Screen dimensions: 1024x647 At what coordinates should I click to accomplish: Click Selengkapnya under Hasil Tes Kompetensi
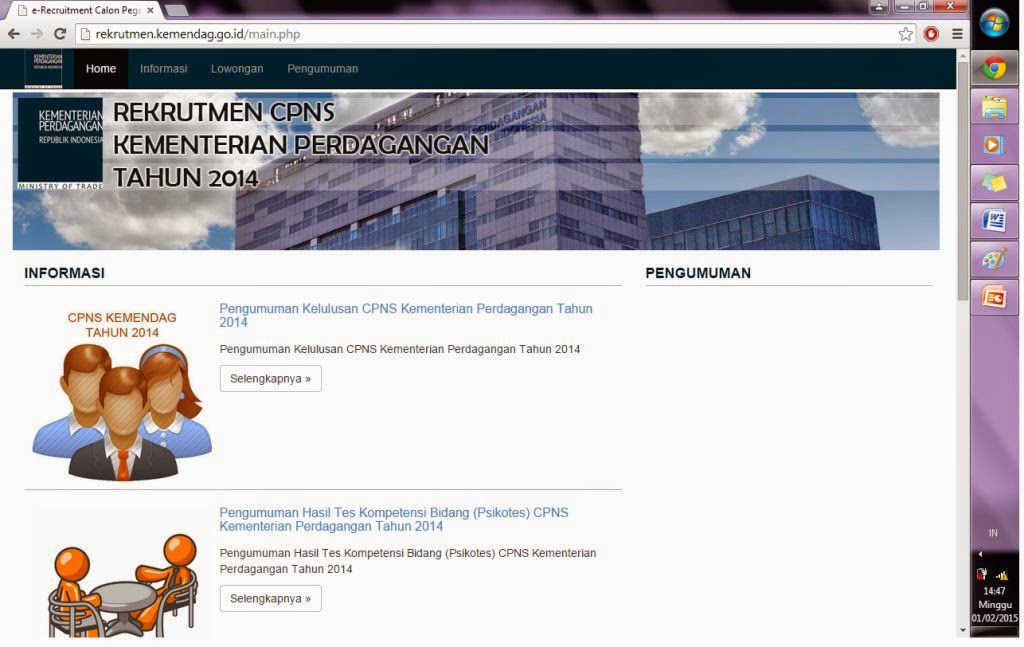coord(270,599)
